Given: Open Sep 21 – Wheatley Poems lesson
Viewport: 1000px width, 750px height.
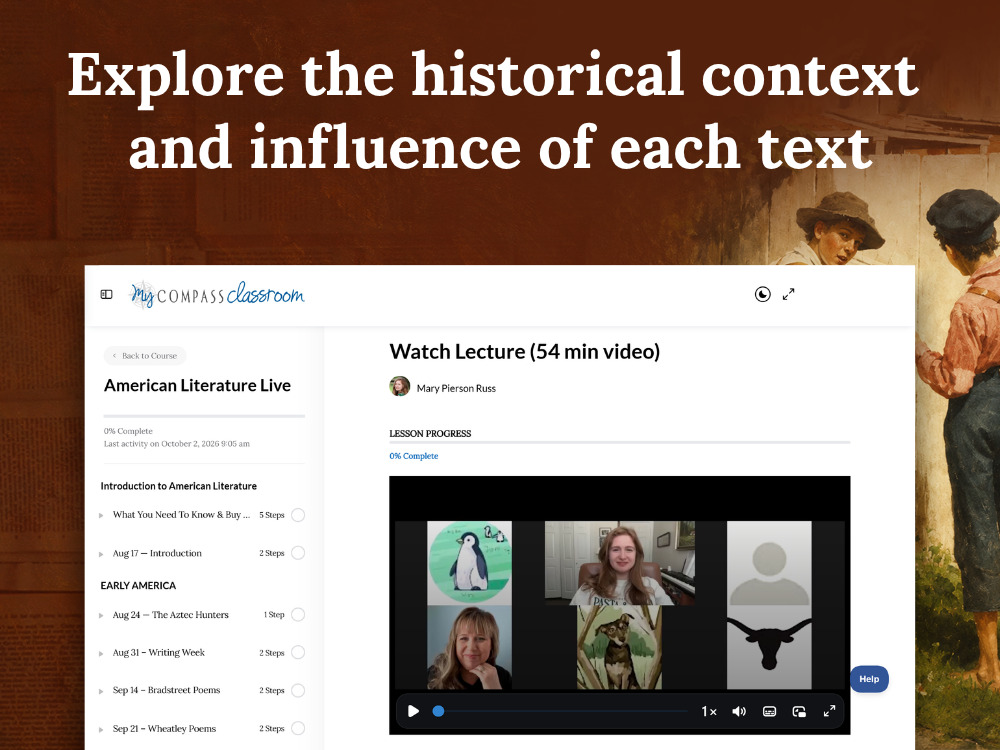Looking at the screenshot, I should click(165, 728).
